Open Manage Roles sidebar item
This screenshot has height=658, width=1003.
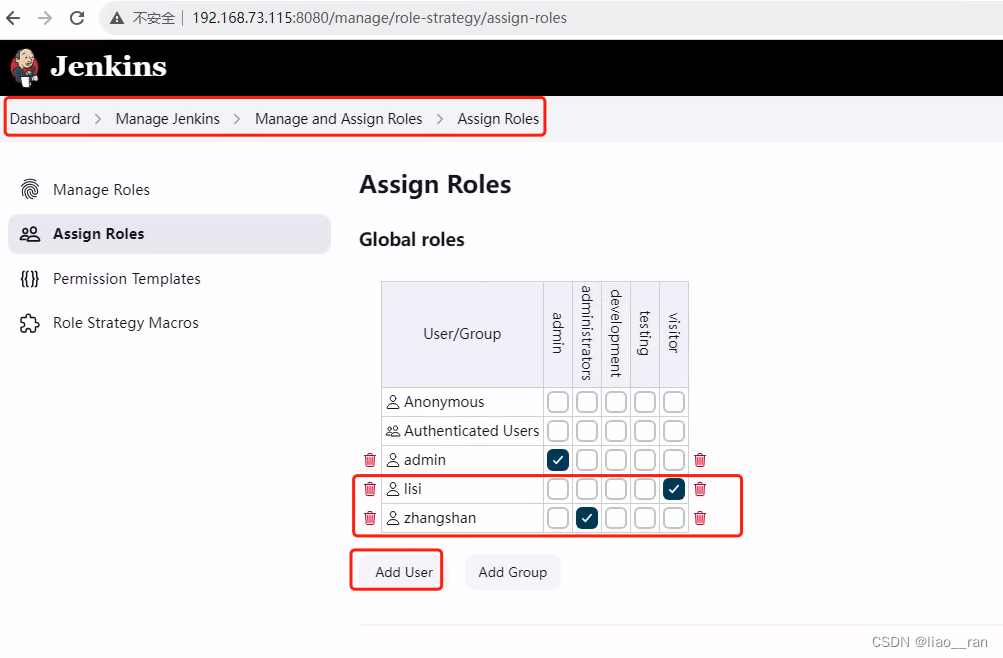pyautogui.click(x=169, y=189)
